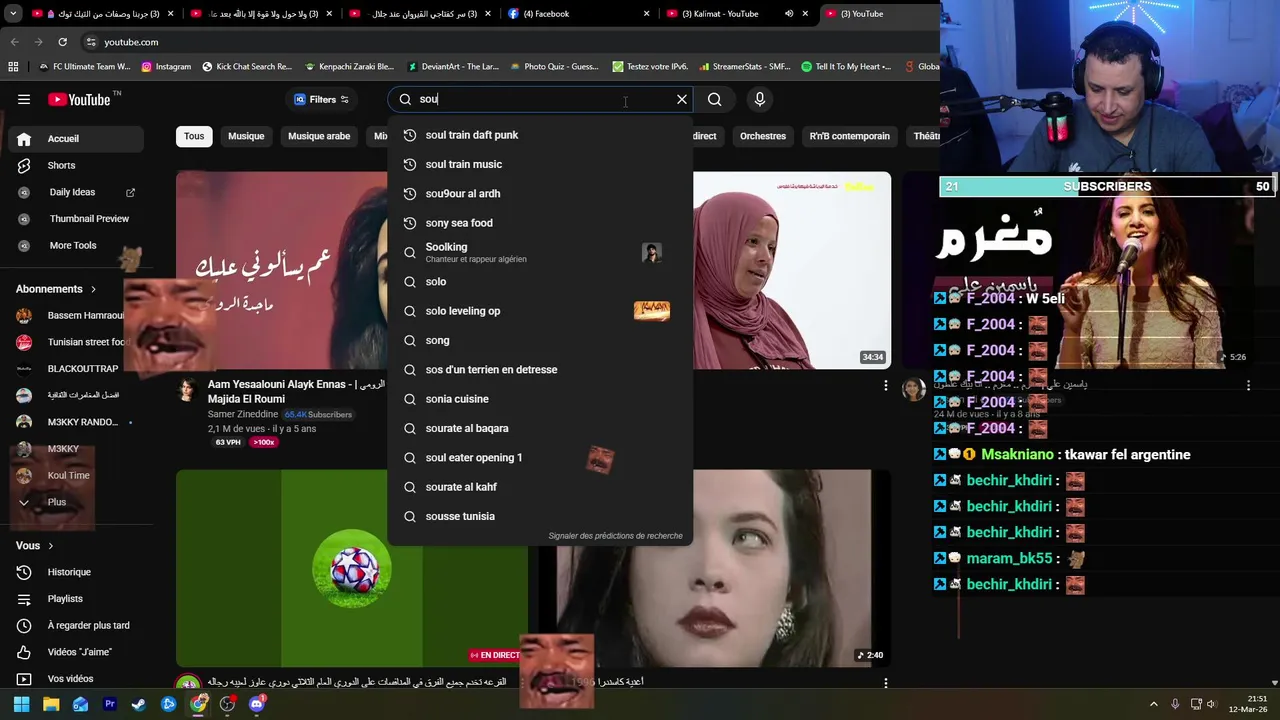Open site info icon in address bar
The height and width of the screenshot is (720, 1280).
(91, 42)
